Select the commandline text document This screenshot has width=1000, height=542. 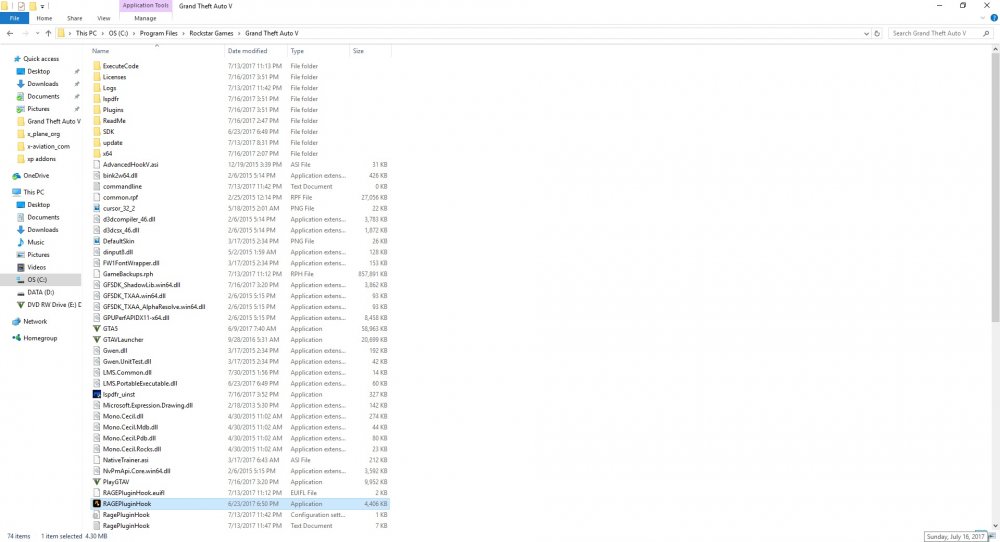122,186
